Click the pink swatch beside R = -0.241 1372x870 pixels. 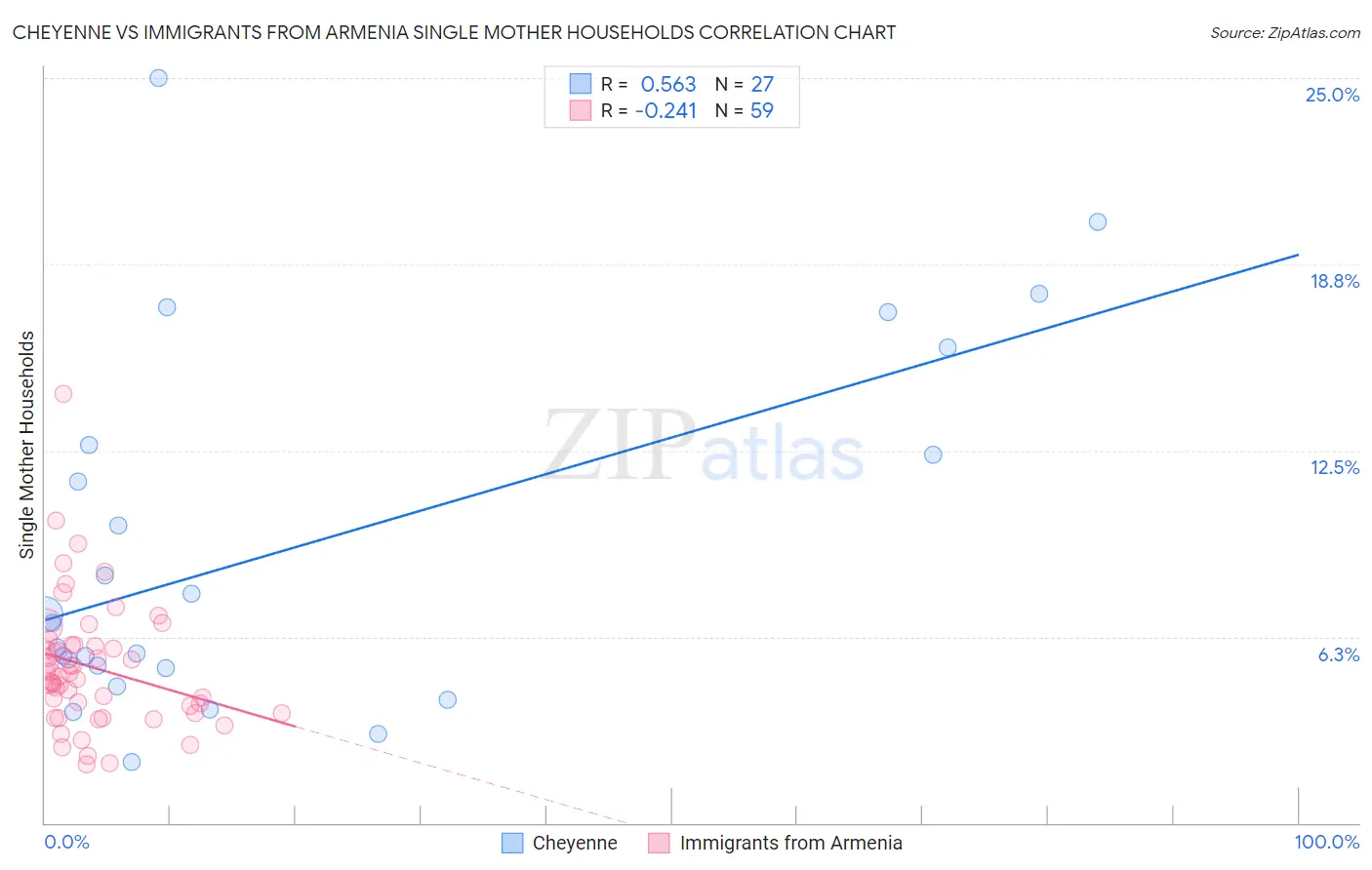pyautogui.click(x=581, y=110)
